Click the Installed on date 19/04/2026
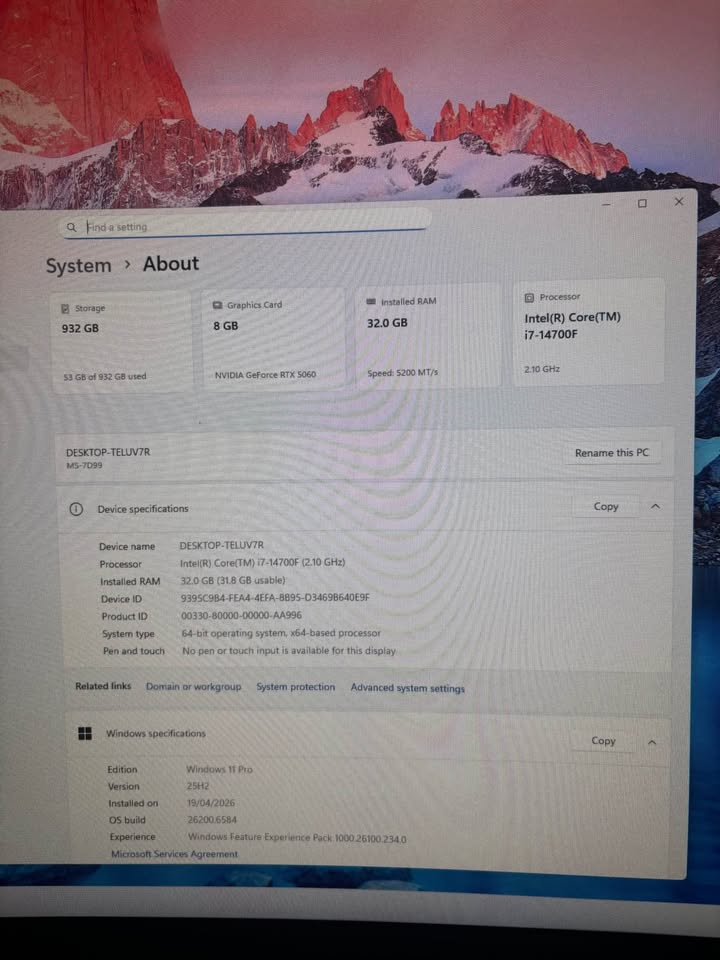720x960 pixels. [x=211, y=803]
